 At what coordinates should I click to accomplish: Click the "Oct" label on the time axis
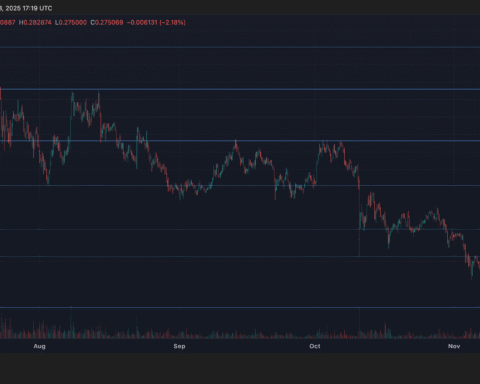tap(315, 346)
